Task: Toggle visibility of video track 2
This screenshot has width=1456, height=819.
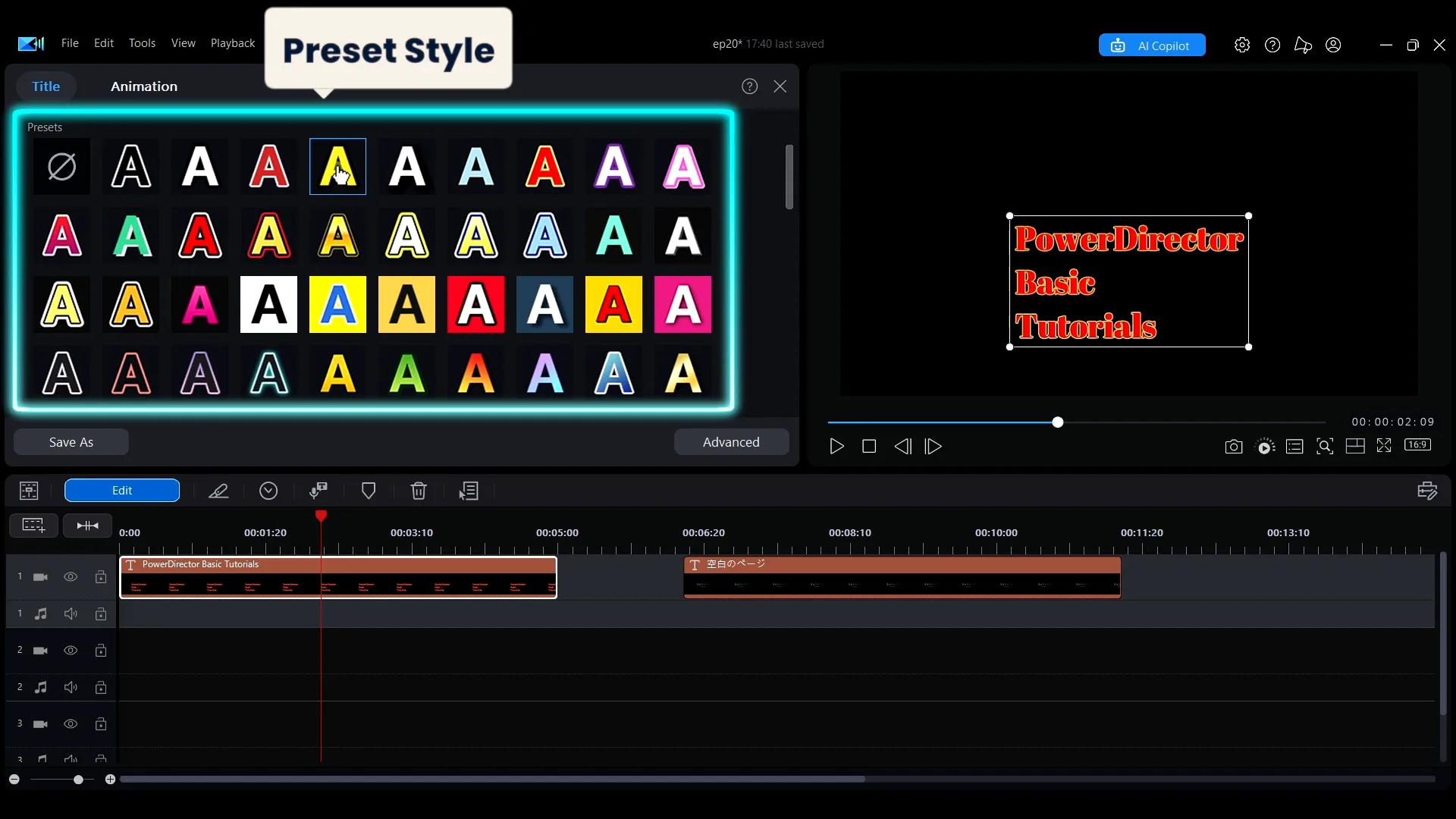Action: (x=71, y=651)
